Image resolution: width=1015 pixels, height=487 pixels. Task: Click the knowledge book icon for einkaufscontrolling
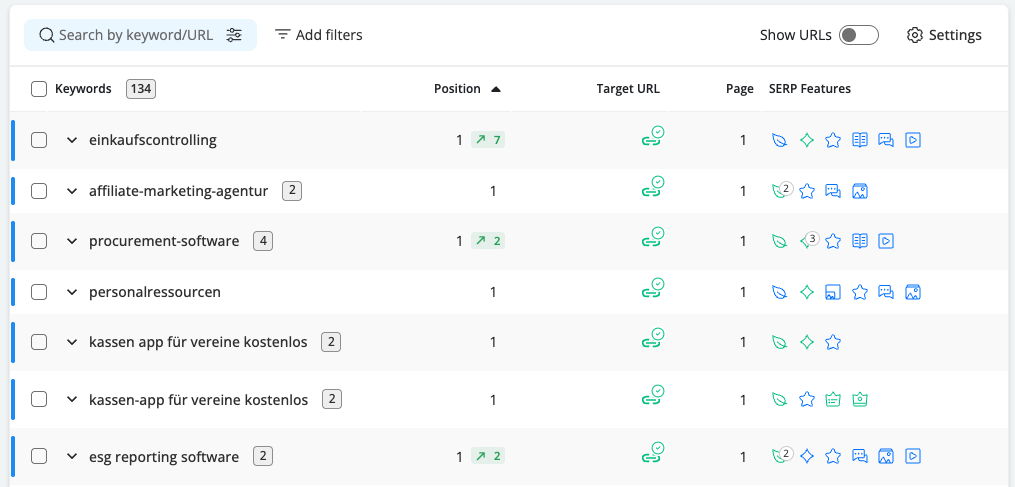coord(859,140)
